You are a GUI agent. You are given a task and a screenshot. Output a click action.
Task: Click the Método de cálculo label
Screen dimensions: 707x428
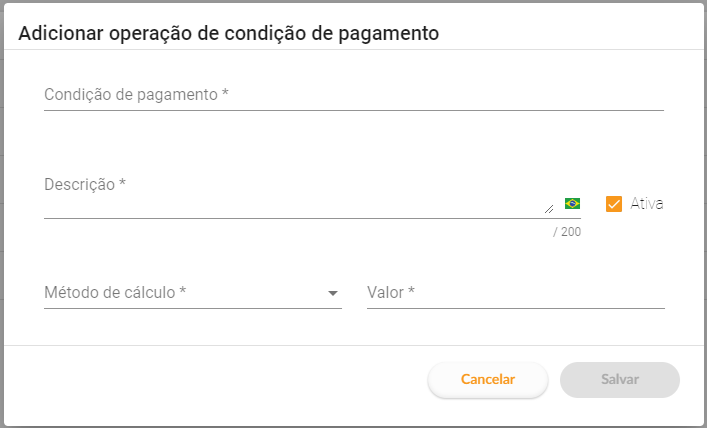pyautogui.click(x=116, y=293)
